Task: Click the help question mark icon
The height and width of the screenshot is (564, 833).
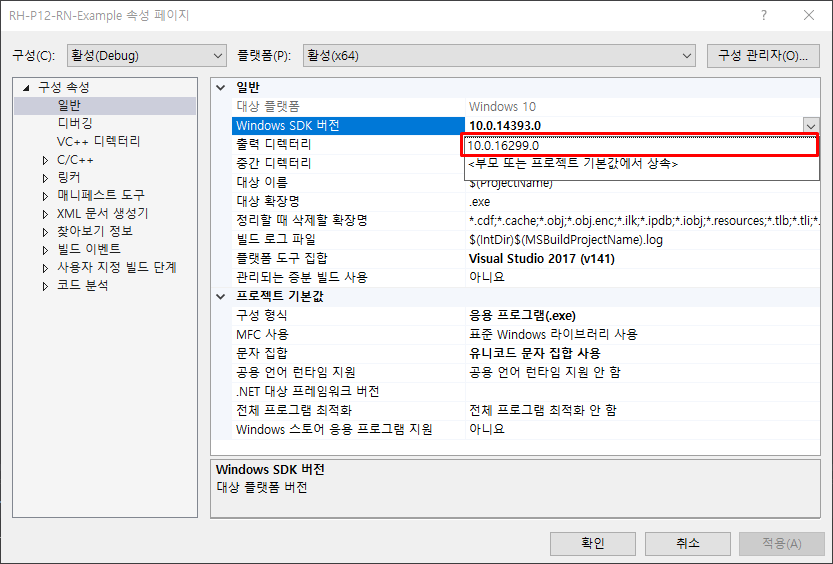Action: (763, 16)
